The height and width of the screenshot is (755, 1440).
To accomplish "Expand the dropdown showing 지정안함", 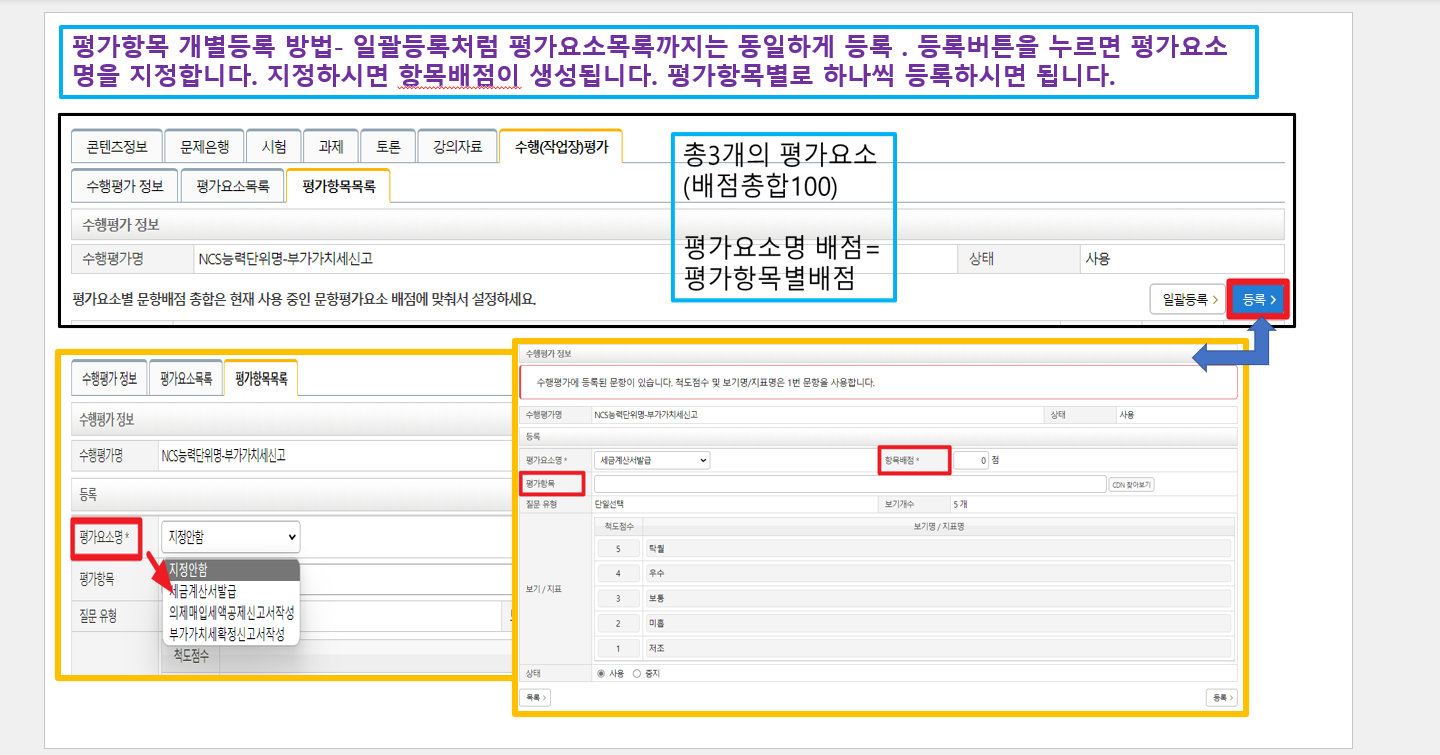I will click(230, 537).
